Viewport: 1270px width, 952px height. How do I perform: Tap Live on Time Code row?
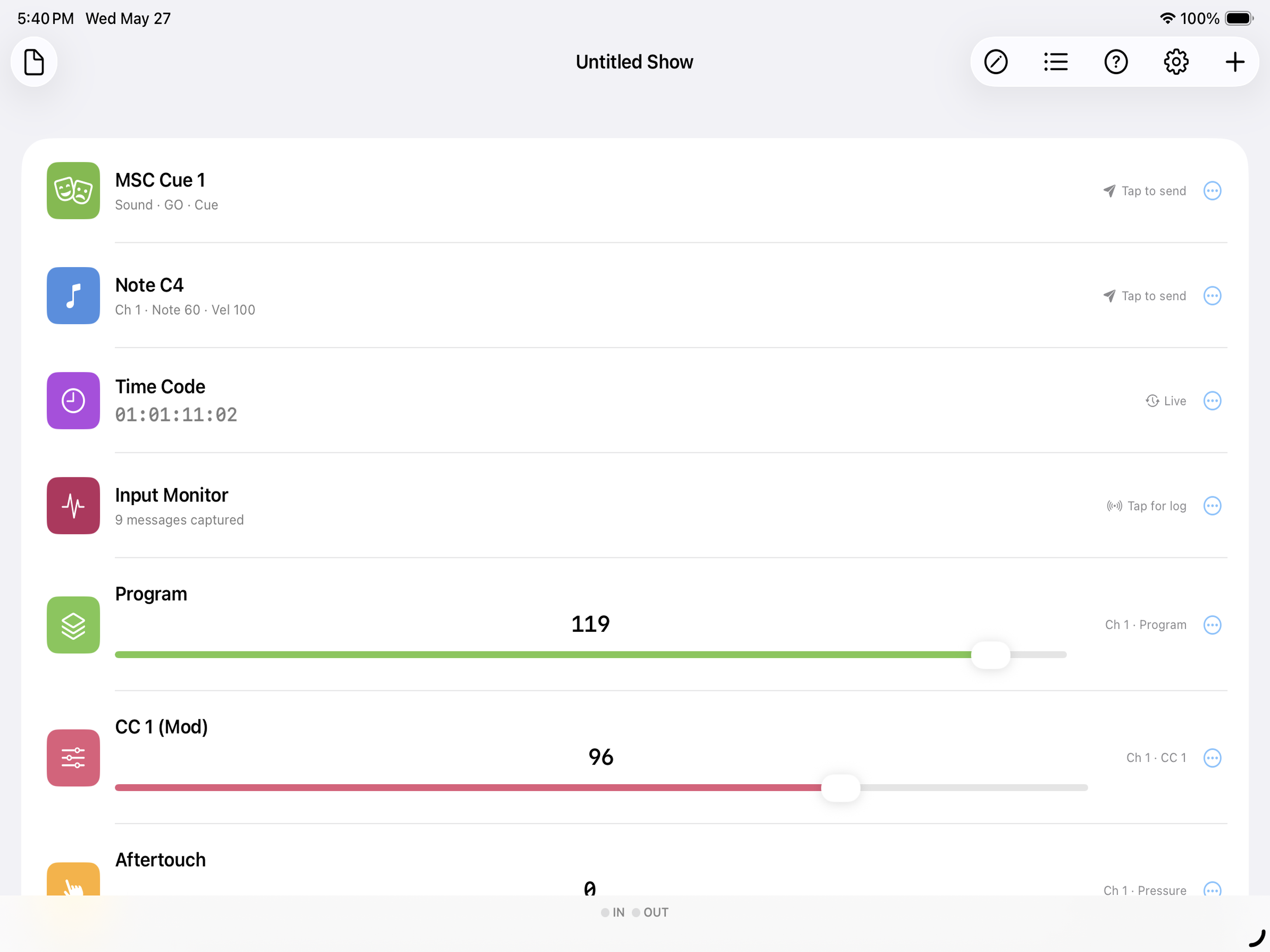click(1166, 400)
